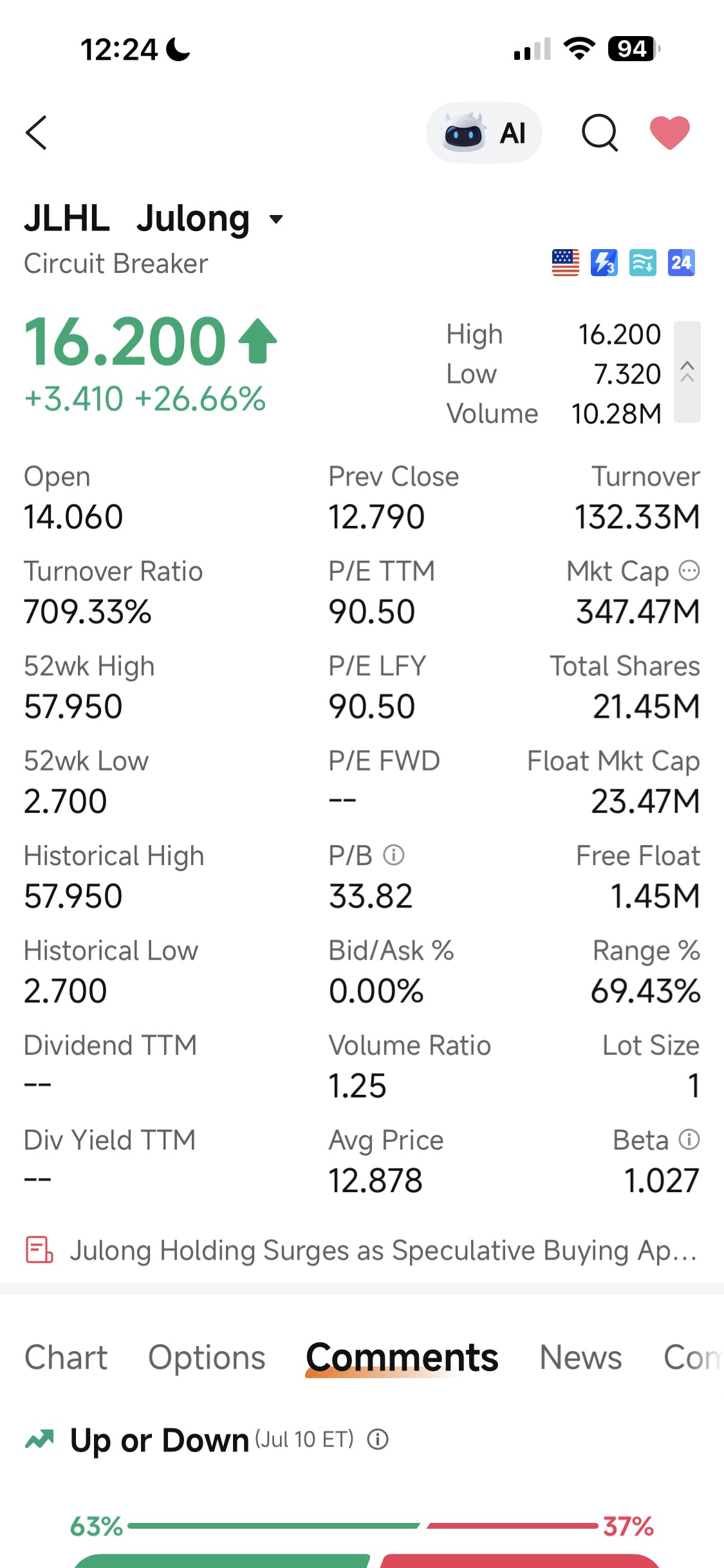724x1568 pixels.
Task: Switch to the Options tab
Action: (x=207, y=1358)
